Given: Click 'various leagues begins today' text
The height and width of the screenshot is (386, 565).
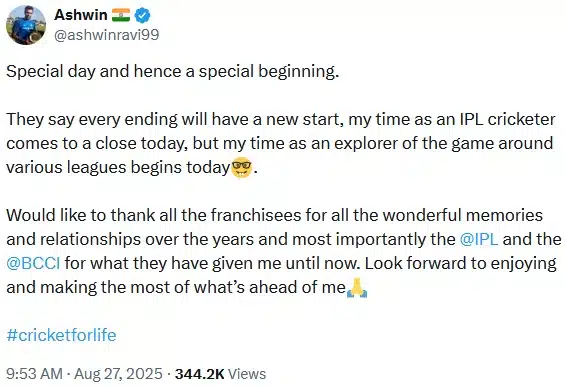Looking at the screenshot, I should click(x=118, y=168).
